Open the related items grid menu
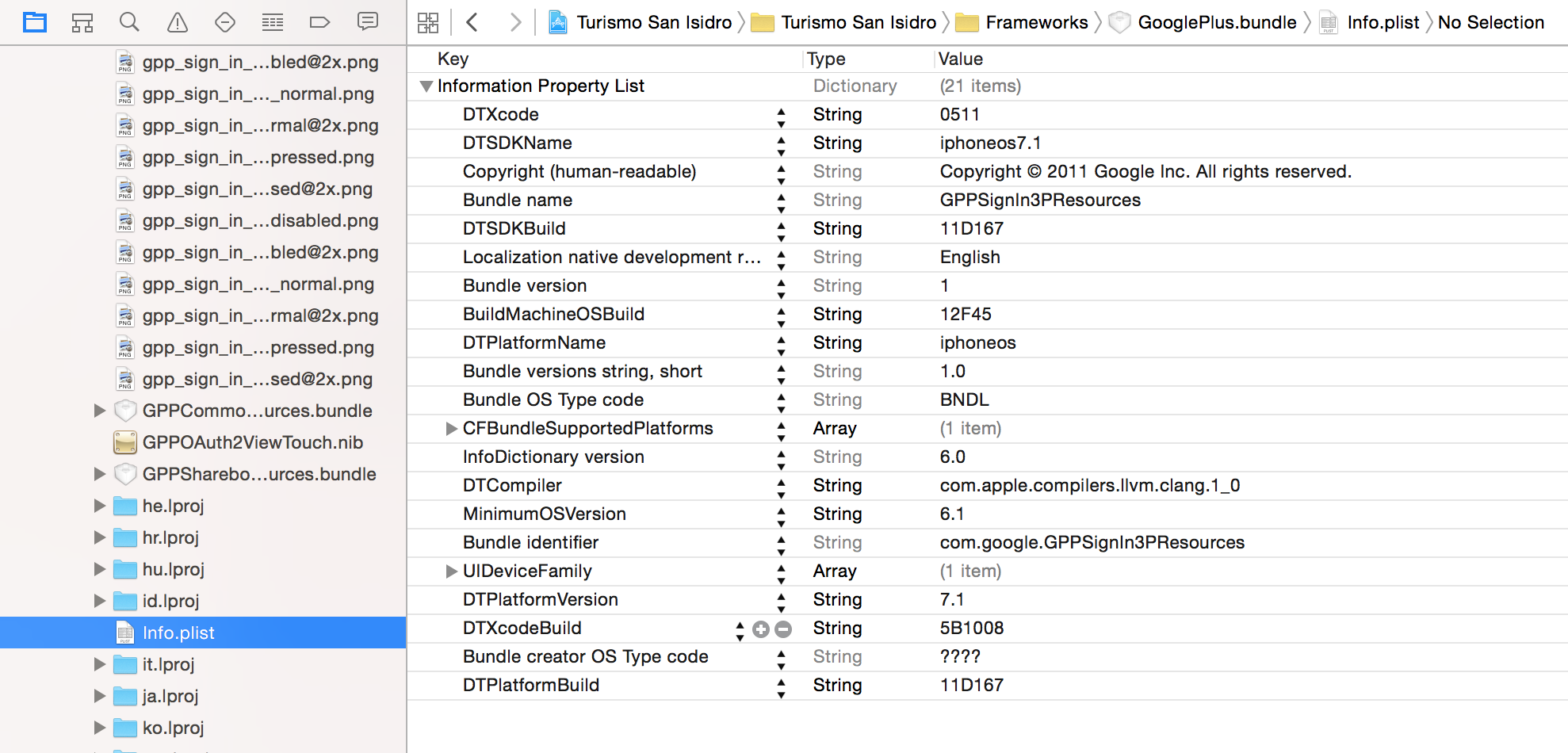This screenshot has width=1568, height=753. 428,22
